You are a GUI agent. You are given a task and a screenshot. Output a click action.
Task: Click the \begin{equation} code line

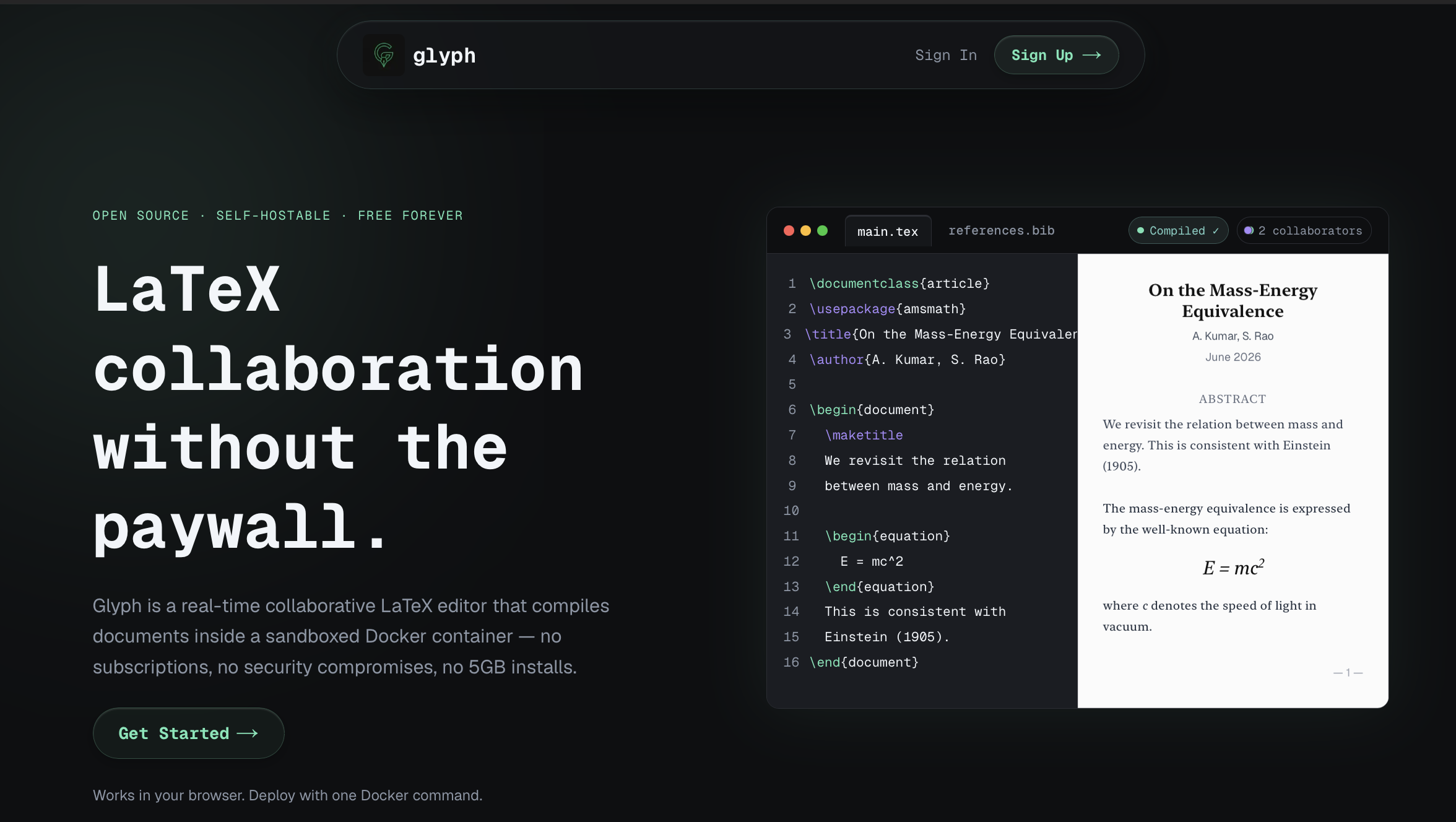[x=887, y=536]
